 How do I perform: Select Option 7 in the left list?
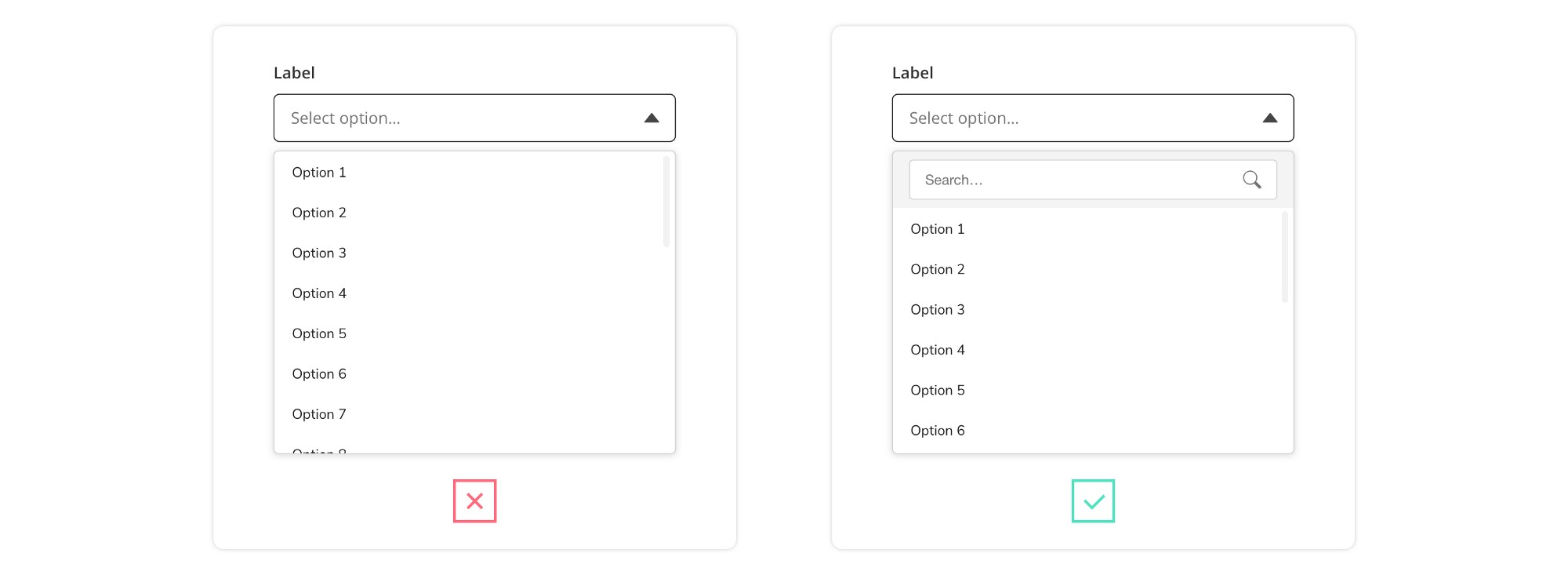coord(469,414)
